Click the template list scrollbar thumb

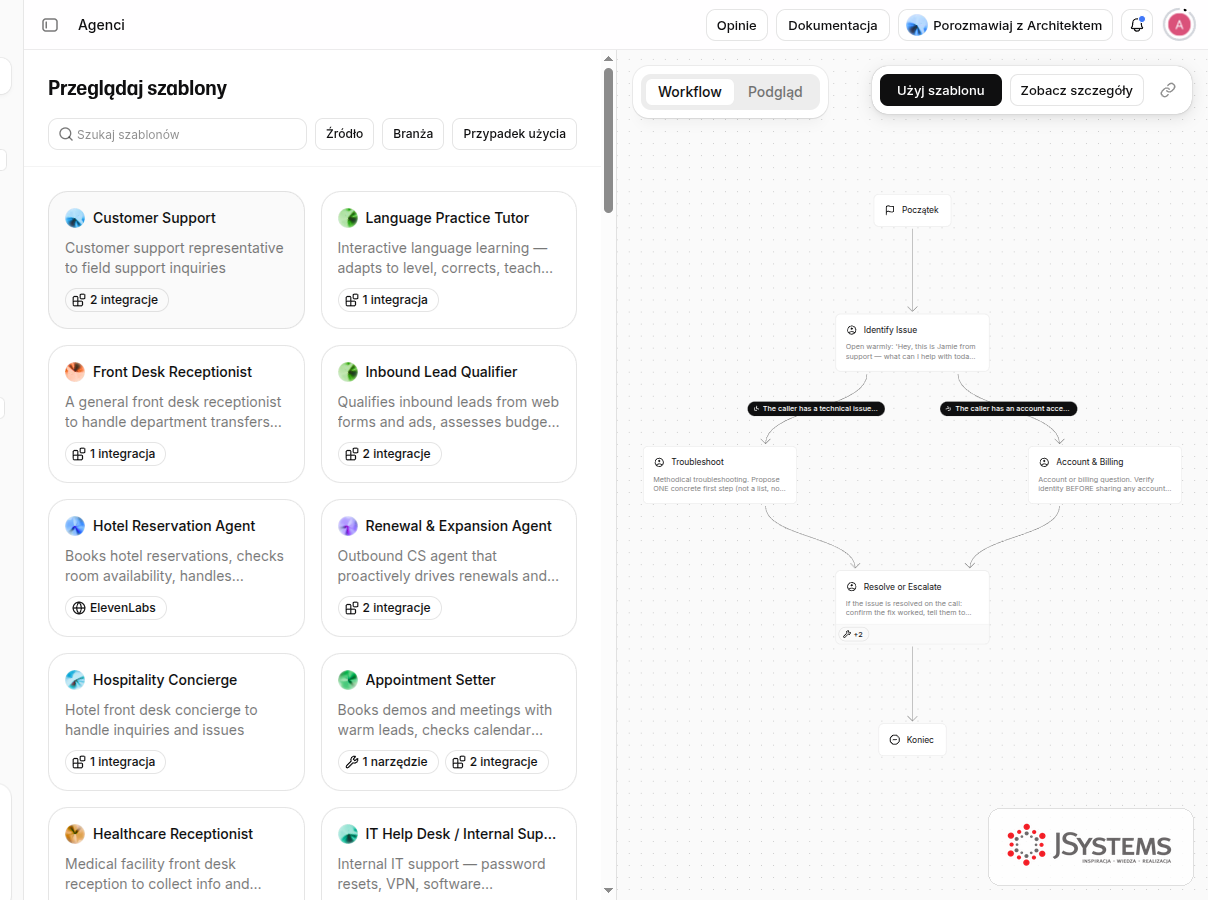(609, 140)
